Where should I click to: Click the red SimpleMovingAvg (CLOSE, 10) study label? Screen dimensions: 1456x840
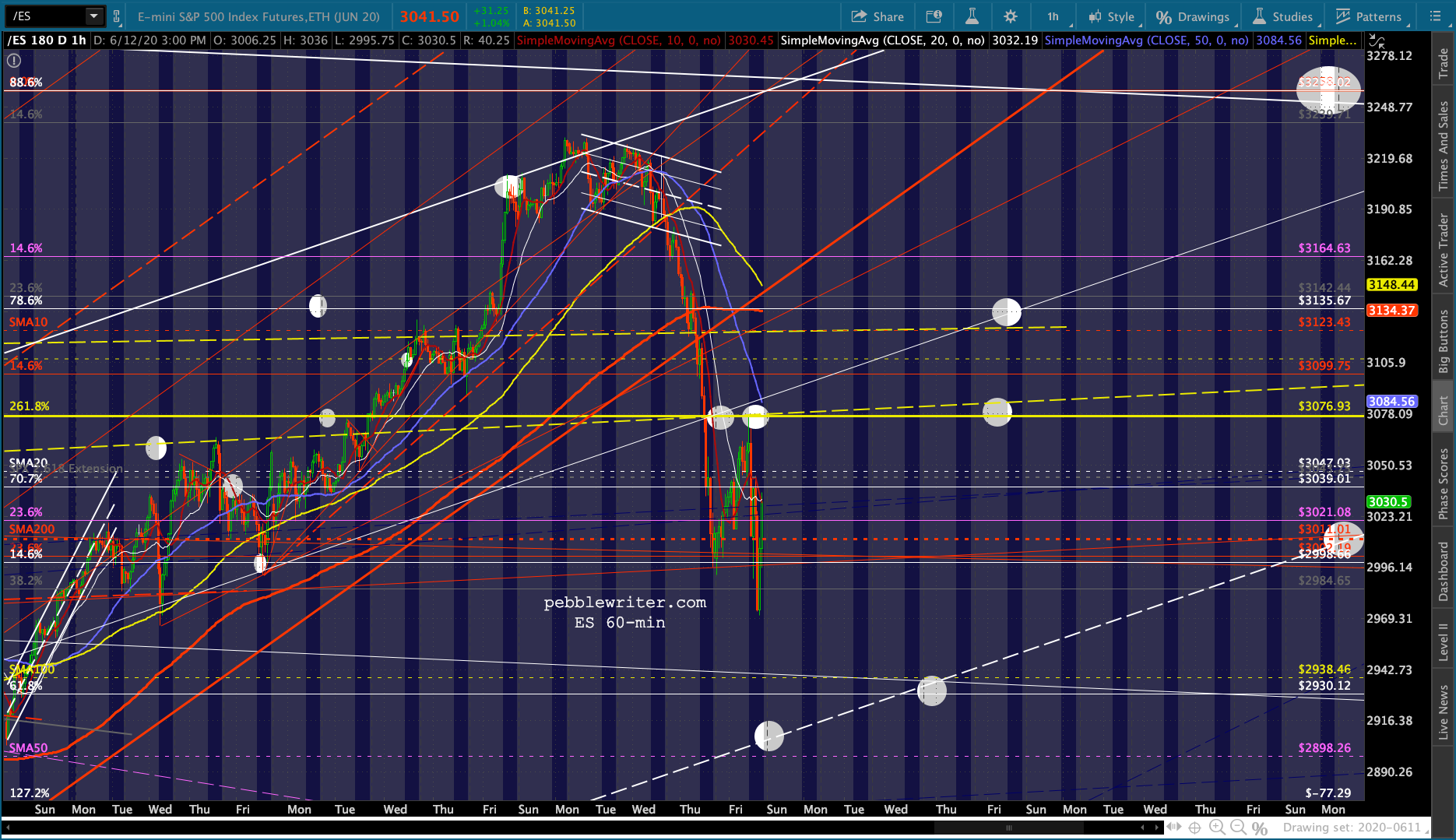click(x=619, y=40)
